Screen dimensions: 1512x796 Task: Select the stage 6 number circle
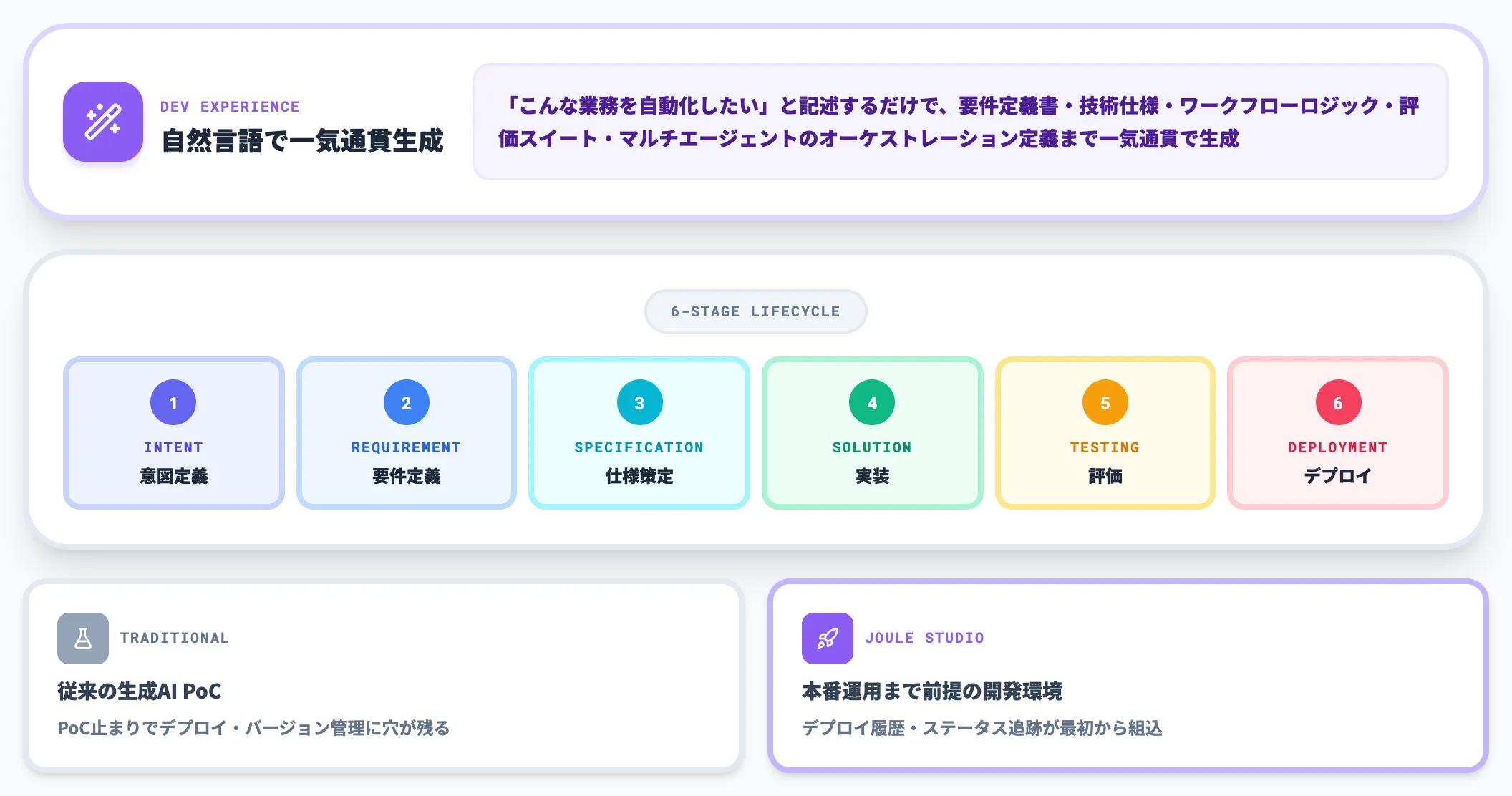1338,402
